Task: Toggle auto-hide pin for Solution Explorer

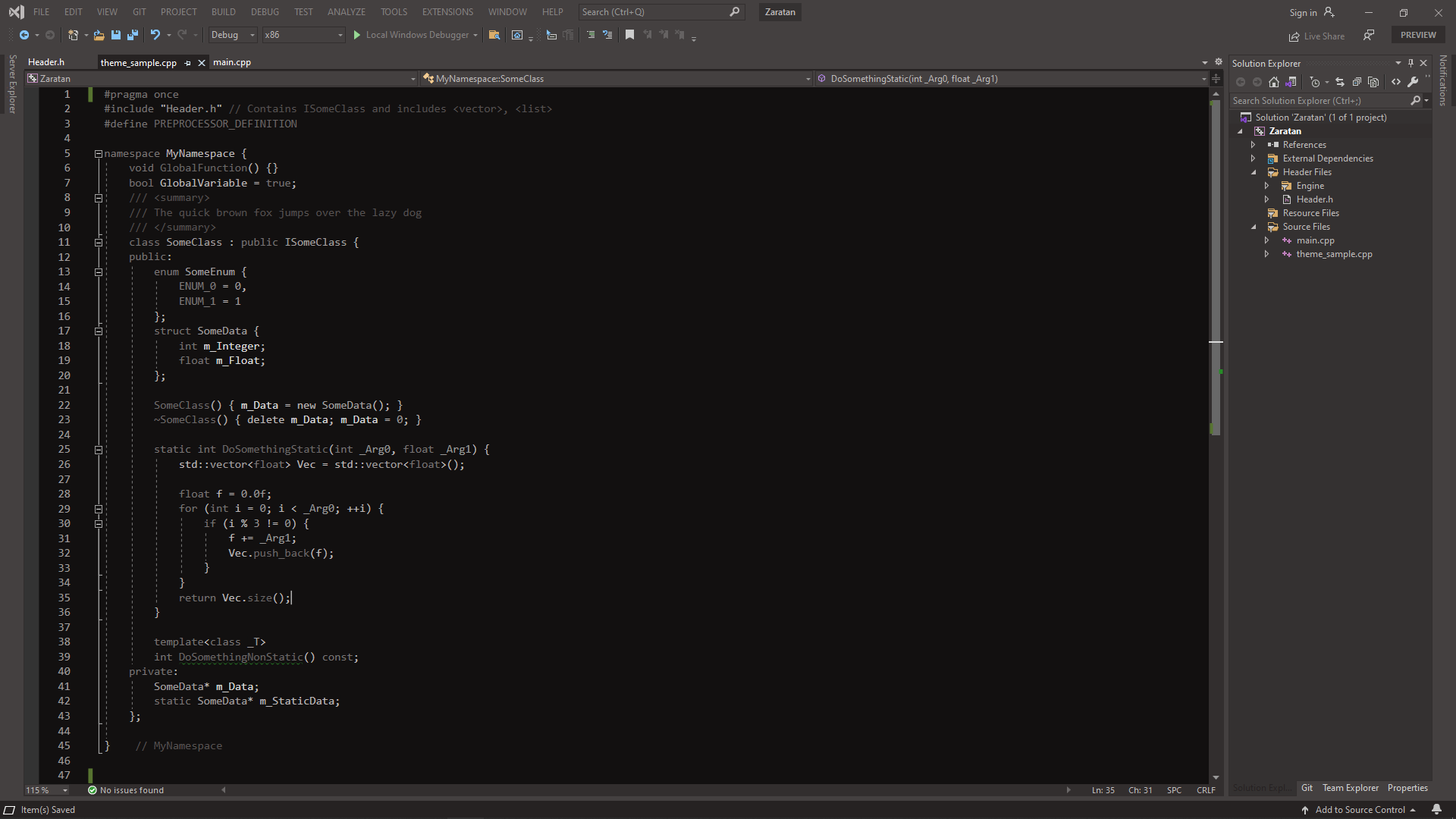Action: point(1410,63)
